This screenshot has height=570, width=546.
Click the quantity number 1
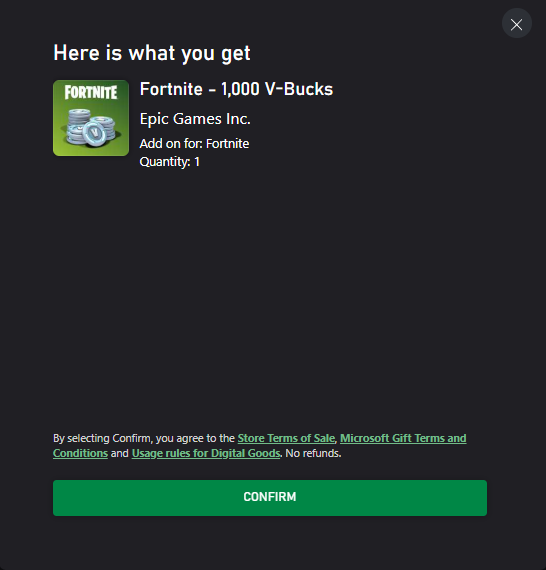197,162
